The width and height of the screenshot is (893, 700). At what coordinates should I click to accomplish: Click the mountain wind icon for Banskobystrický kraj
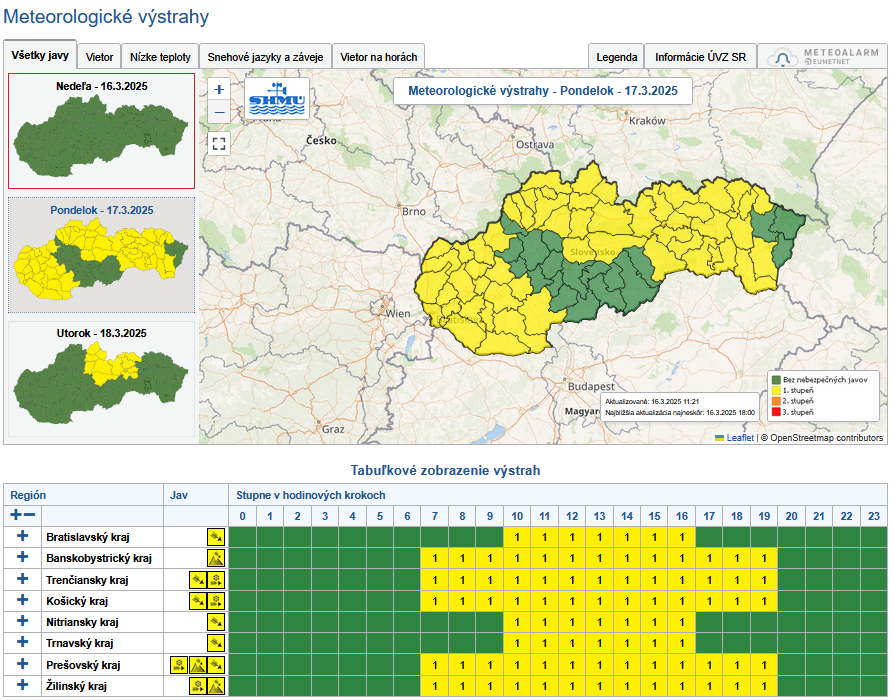pyautogui.click(x=215, y=558)
